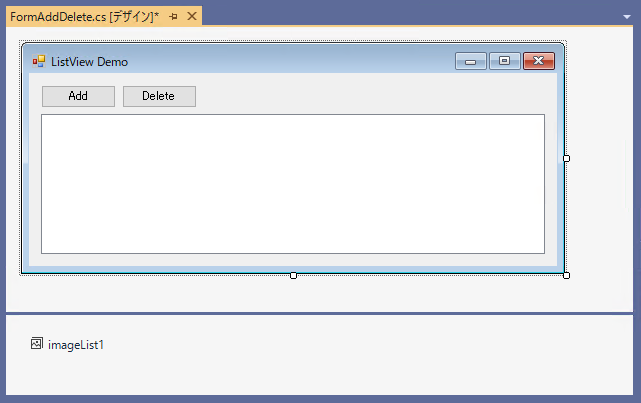The image size is (641, 403).
Task: Select the empty ListView control
Action: (x=293, y=184)
